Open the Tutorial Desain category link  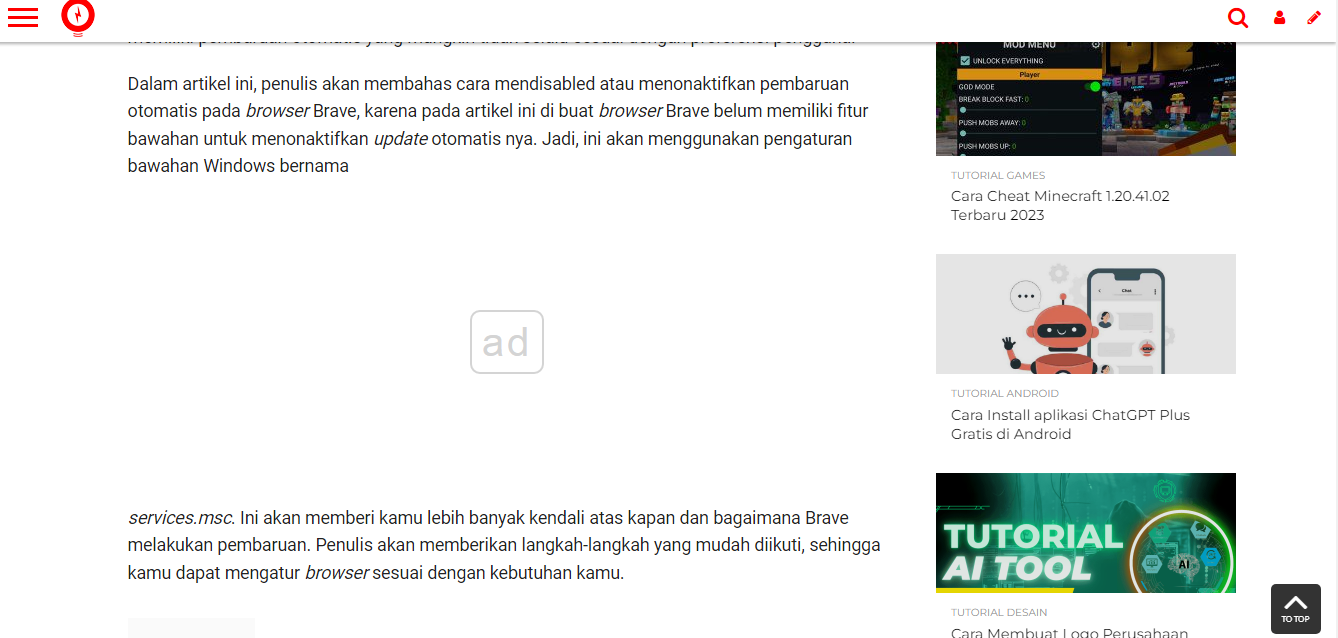click(x=999, y=612)
